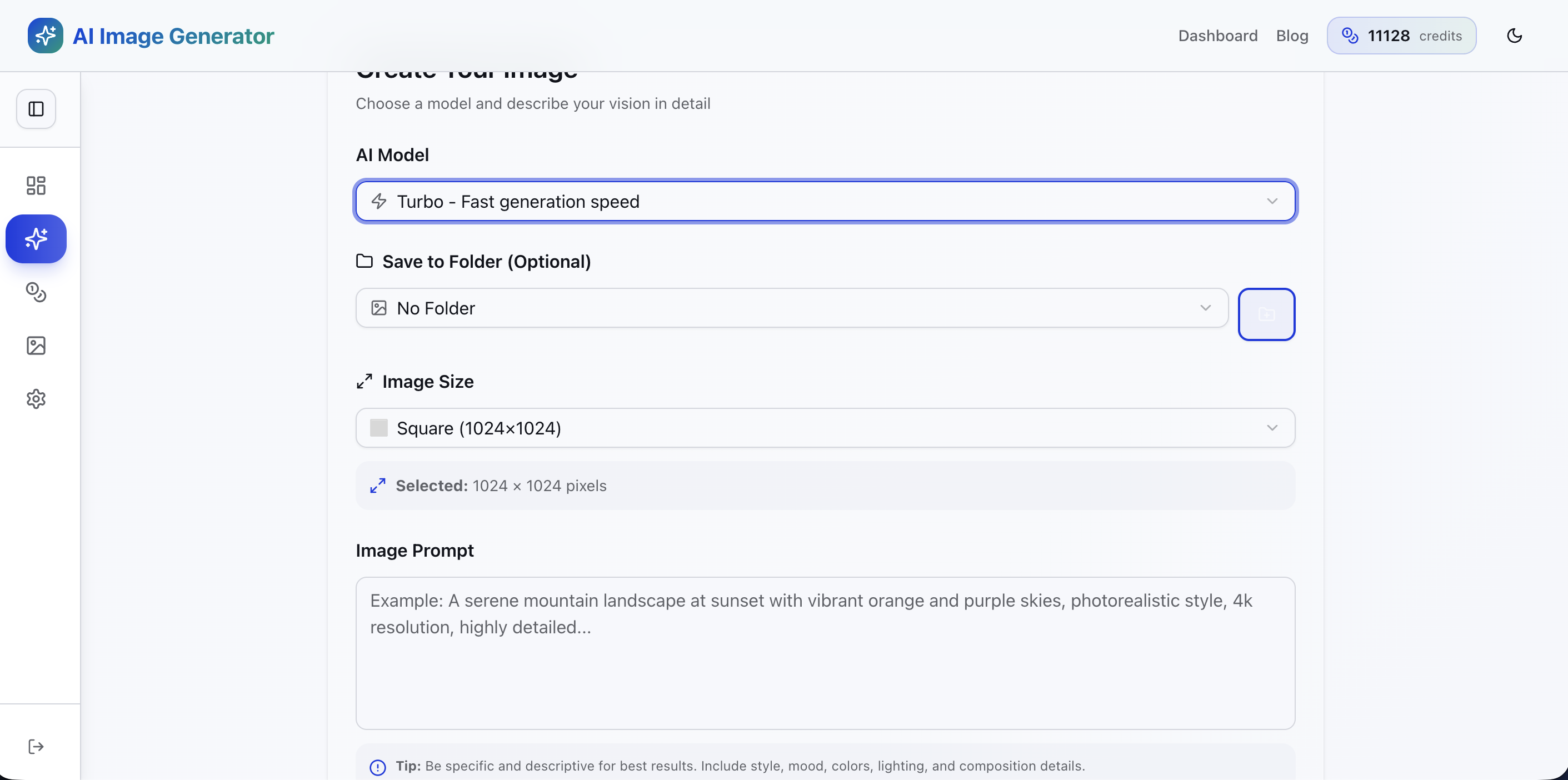Open the dashboard grid sidebar icon
Image resolution: width=1568 pixels, height=780 pixels.
pos(36,186)
